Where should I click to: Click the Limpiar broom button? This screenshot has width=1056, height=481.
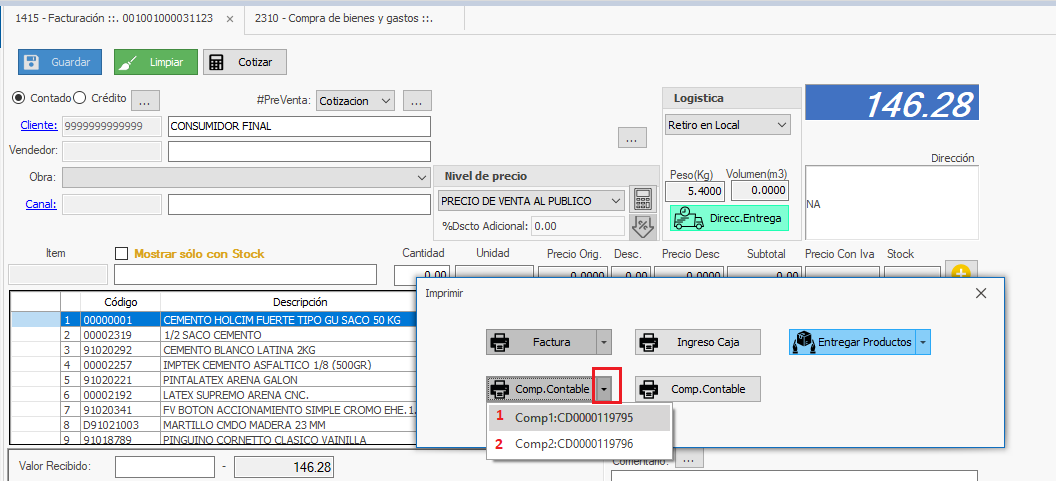pyautogui.click(x=154, y=62)
